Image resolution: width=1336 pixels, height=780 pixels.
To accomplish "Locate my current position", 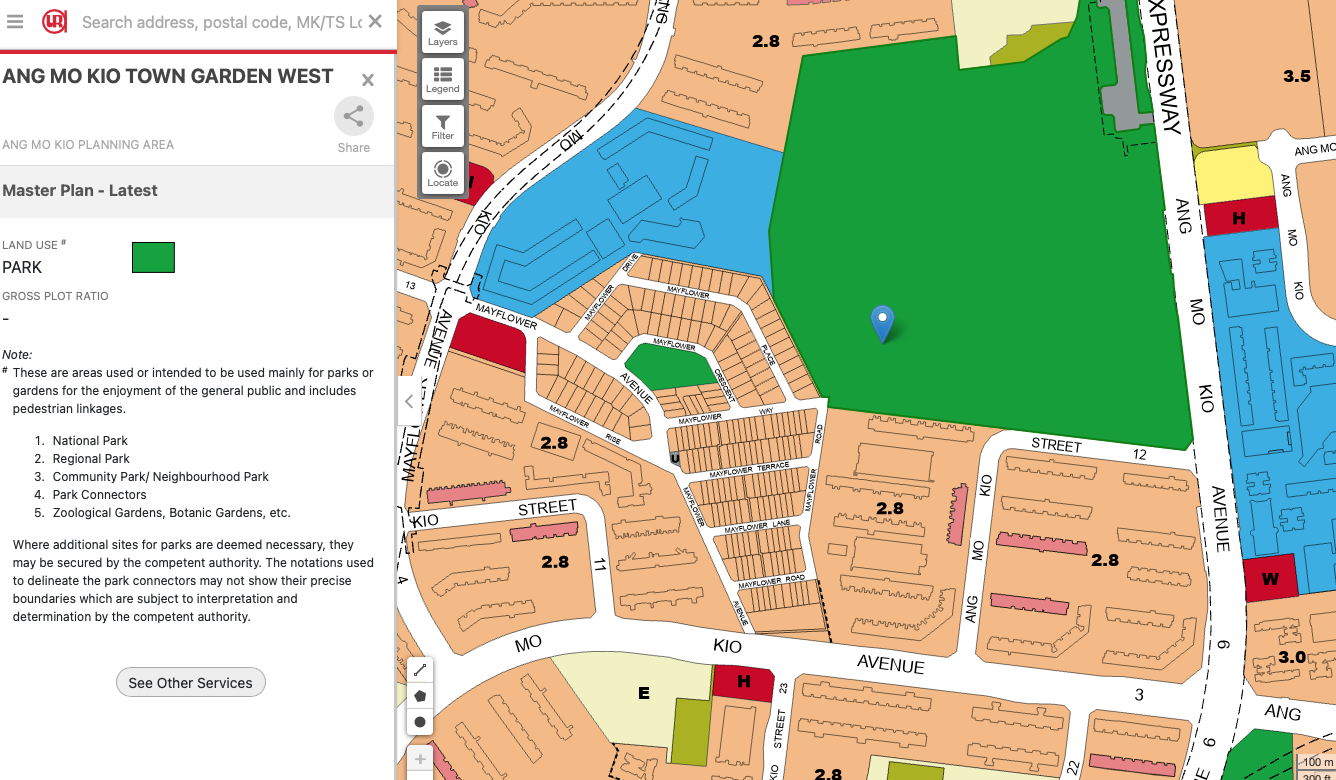I will pos(442,173).
